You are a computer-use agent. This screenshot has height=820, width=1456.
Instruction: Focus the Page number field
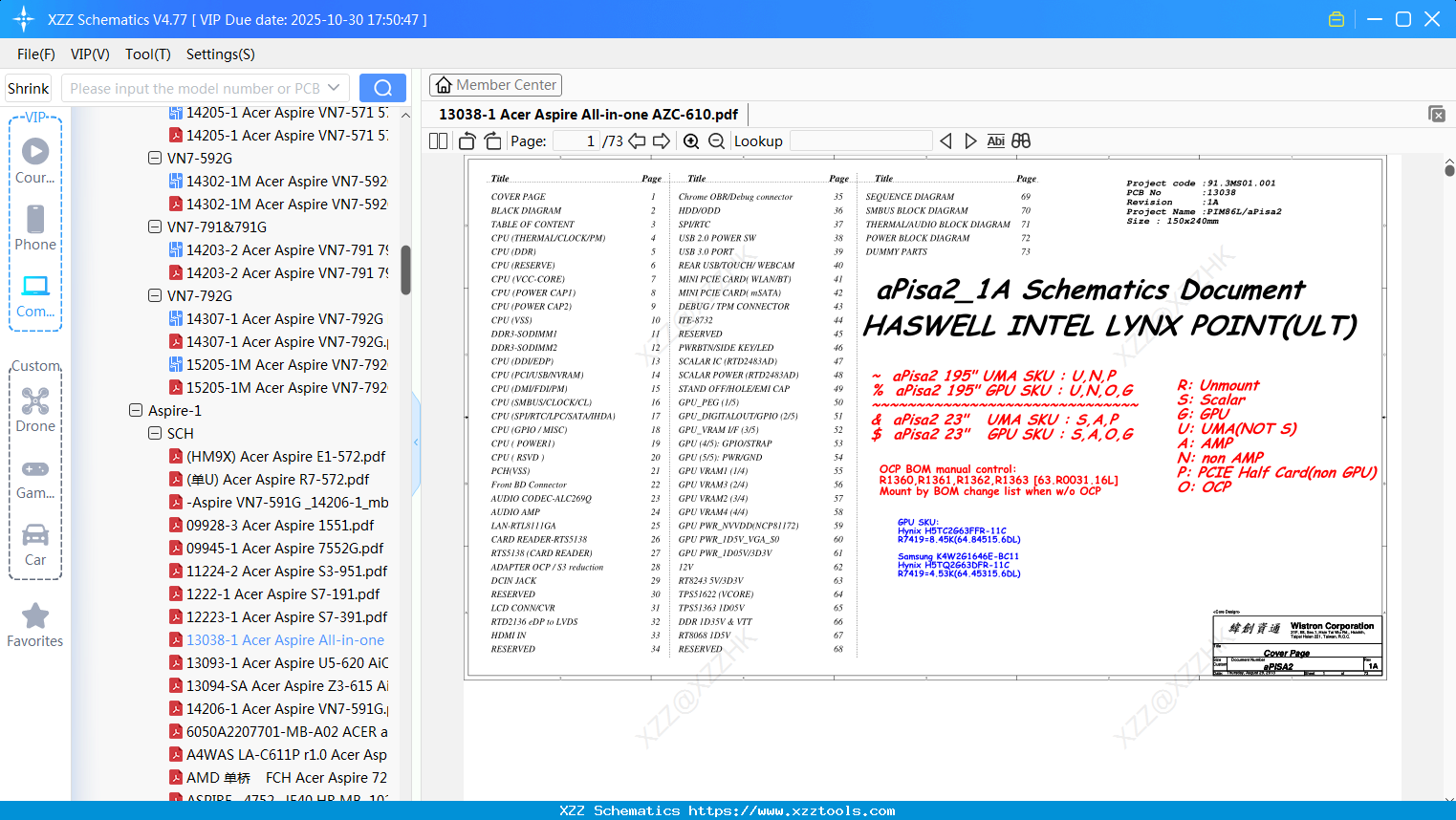click(576, 141)
